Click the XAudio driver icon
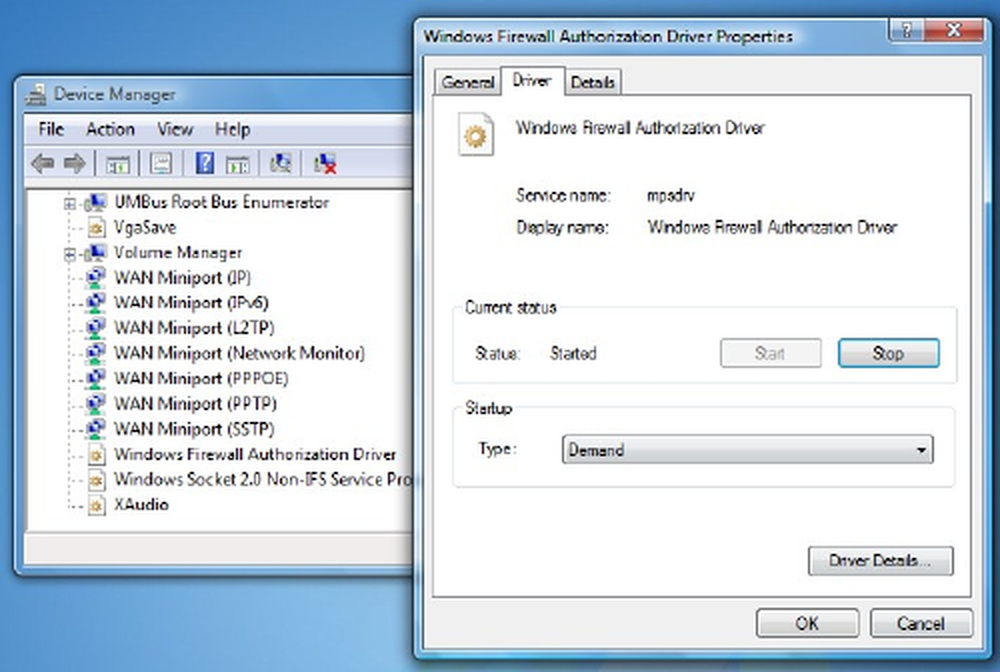Viewport: 1000px width, 672px height. click(x=96, y=506)
